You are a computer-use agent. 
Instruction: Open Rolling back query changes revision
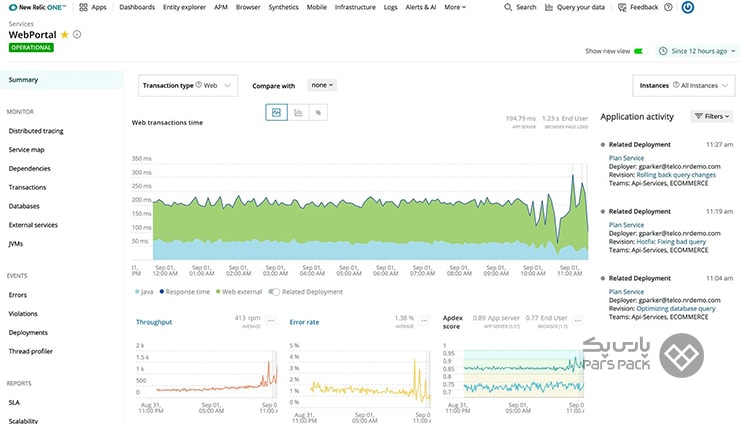[x=676, y=175]
